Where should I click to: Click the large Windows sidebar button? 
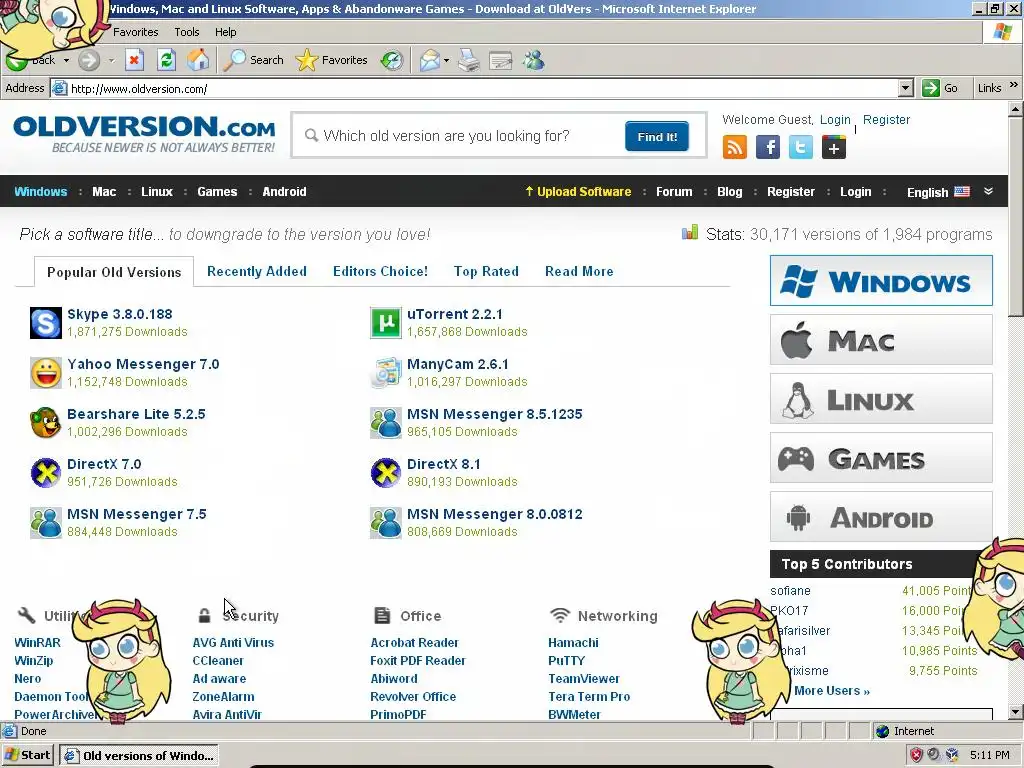pyautogui.click(x=881, y=281)
